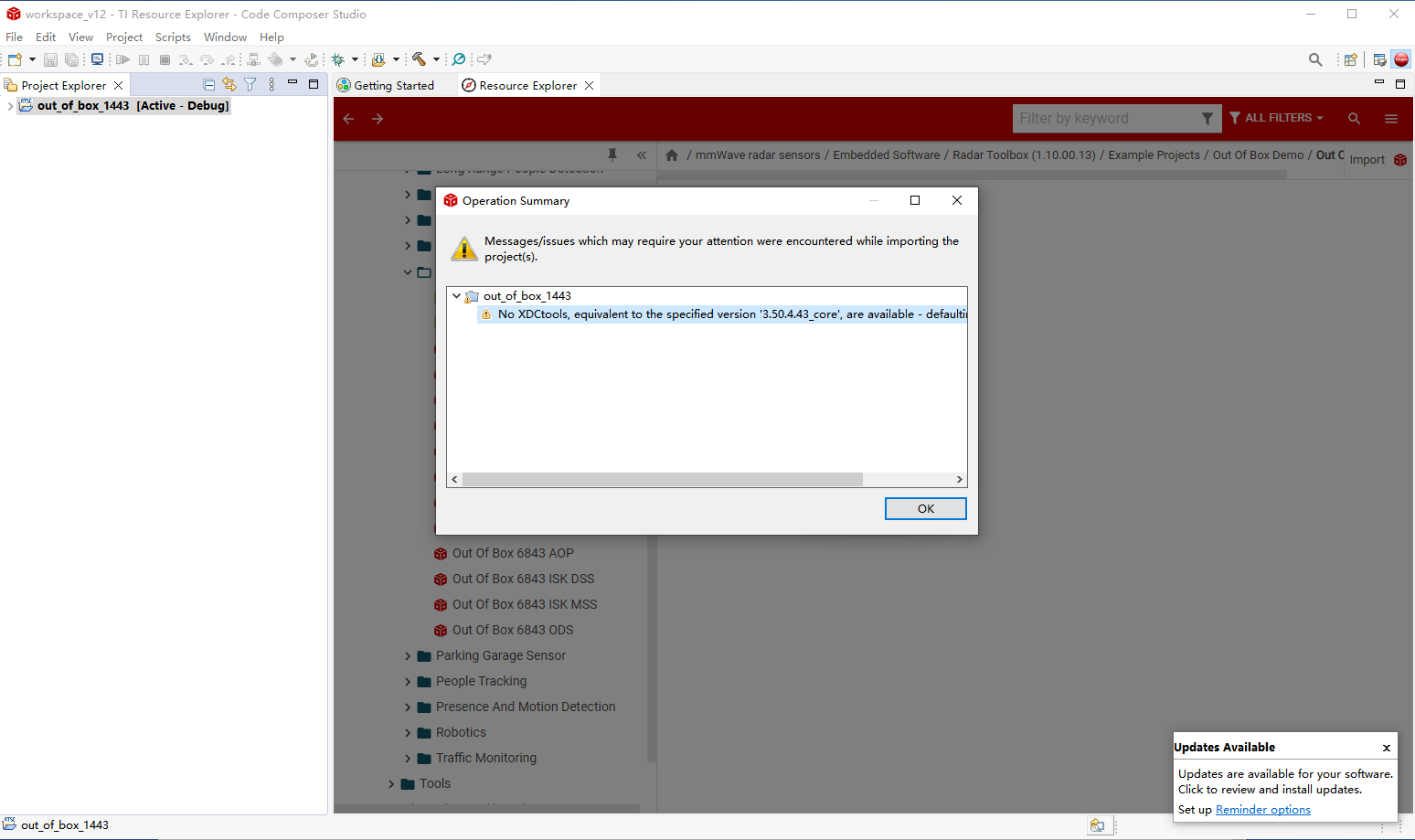This screenshot has height=840, width=1415.
Task: Click the Connect Target toolbar icon
Action: pos(254,59)
